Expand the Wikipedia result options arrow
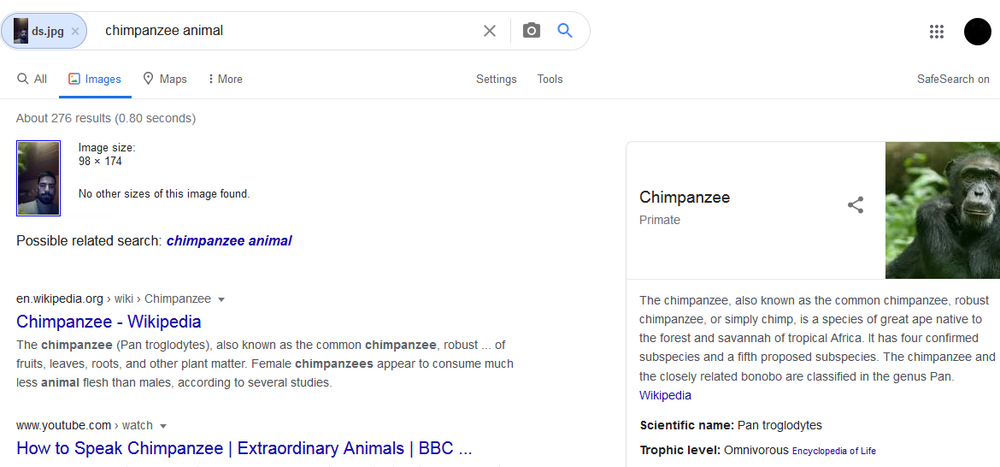This screenshot has width=1000, height=467. [222, 299]
